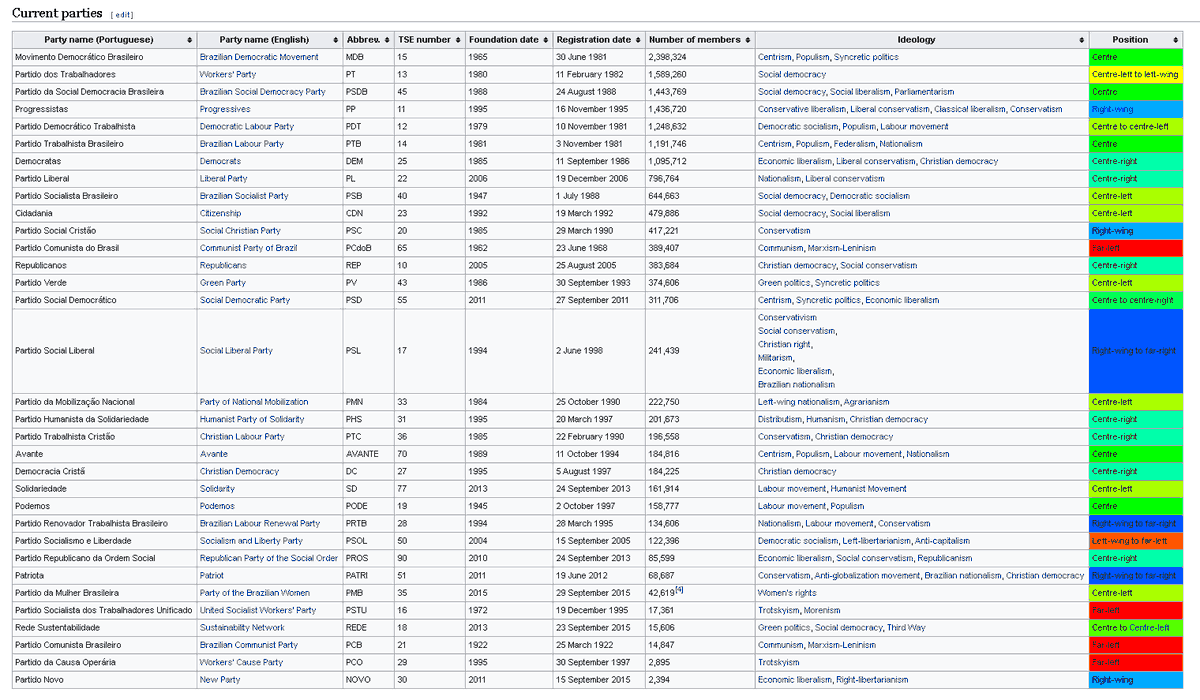Open Brazilian Social Democracy Party link

[263, 92]
